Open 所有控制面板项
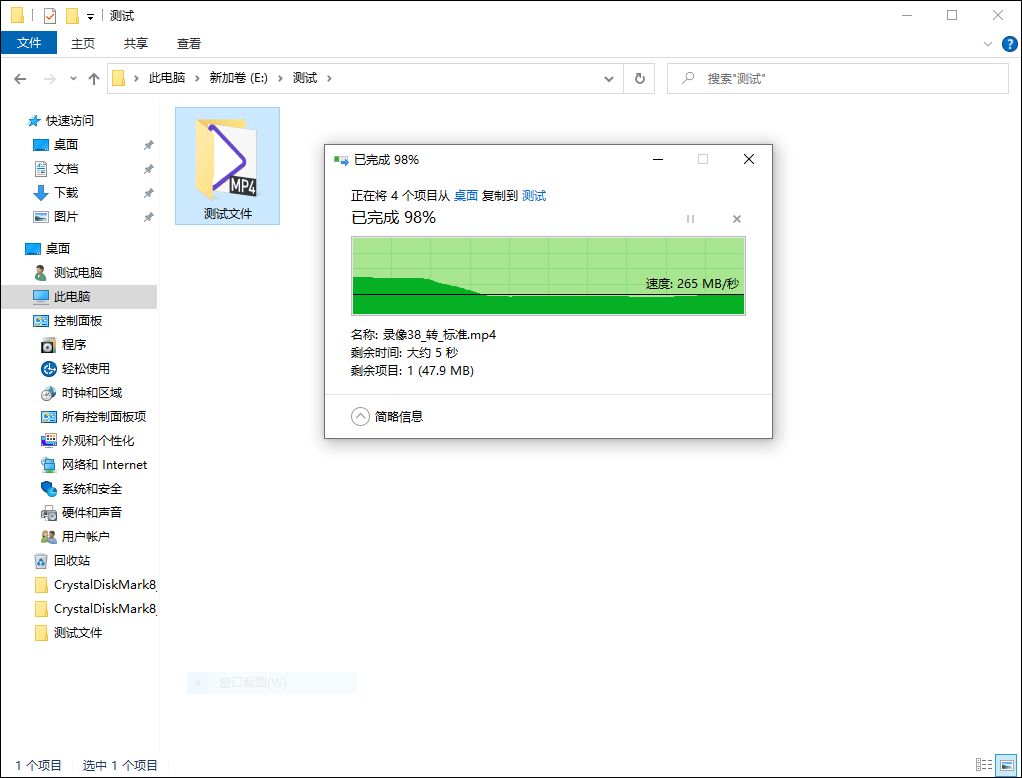The width and height of the screenshot is (1022, 778). [104, 416]
